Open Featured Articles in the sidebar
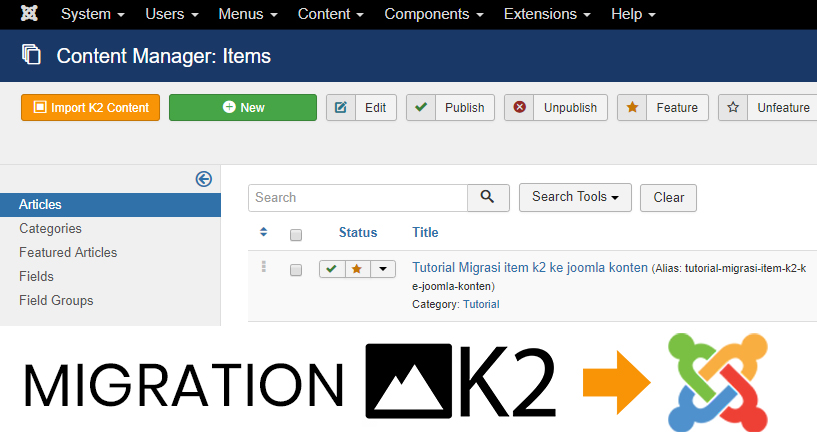Image resolution: width=817 pixels, height=437 pixels. pyautogui.click(x=68, y=253)
